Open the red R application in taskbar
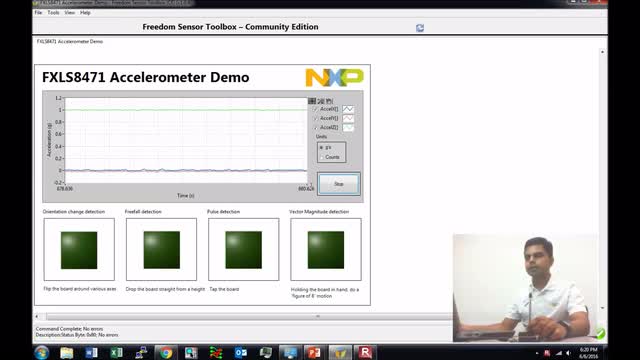Screen dimensions: 640x360 365,353
